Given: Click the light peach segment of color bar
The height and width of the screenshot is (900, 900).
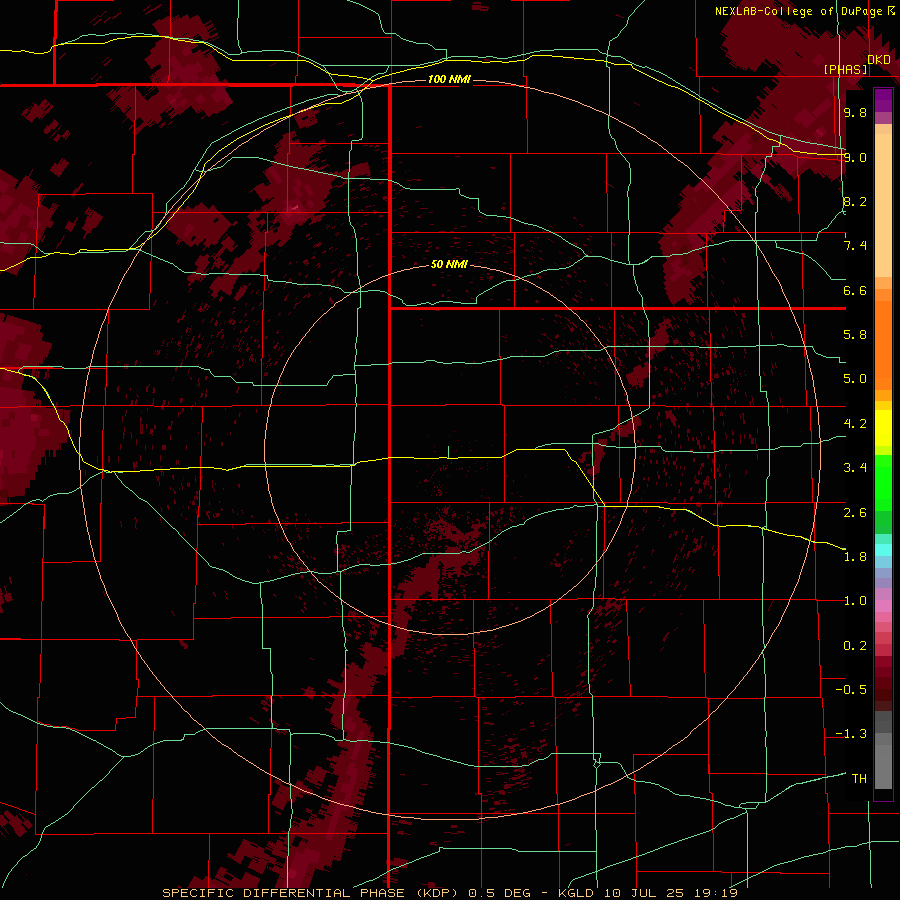Looking at the screenshot, I should tap(883, 205).
